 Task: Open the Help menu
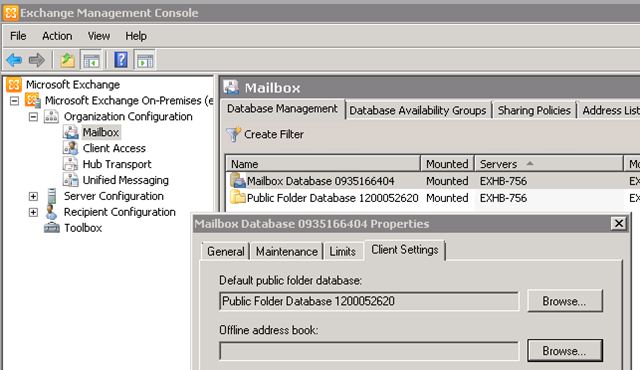coord(136,36)
